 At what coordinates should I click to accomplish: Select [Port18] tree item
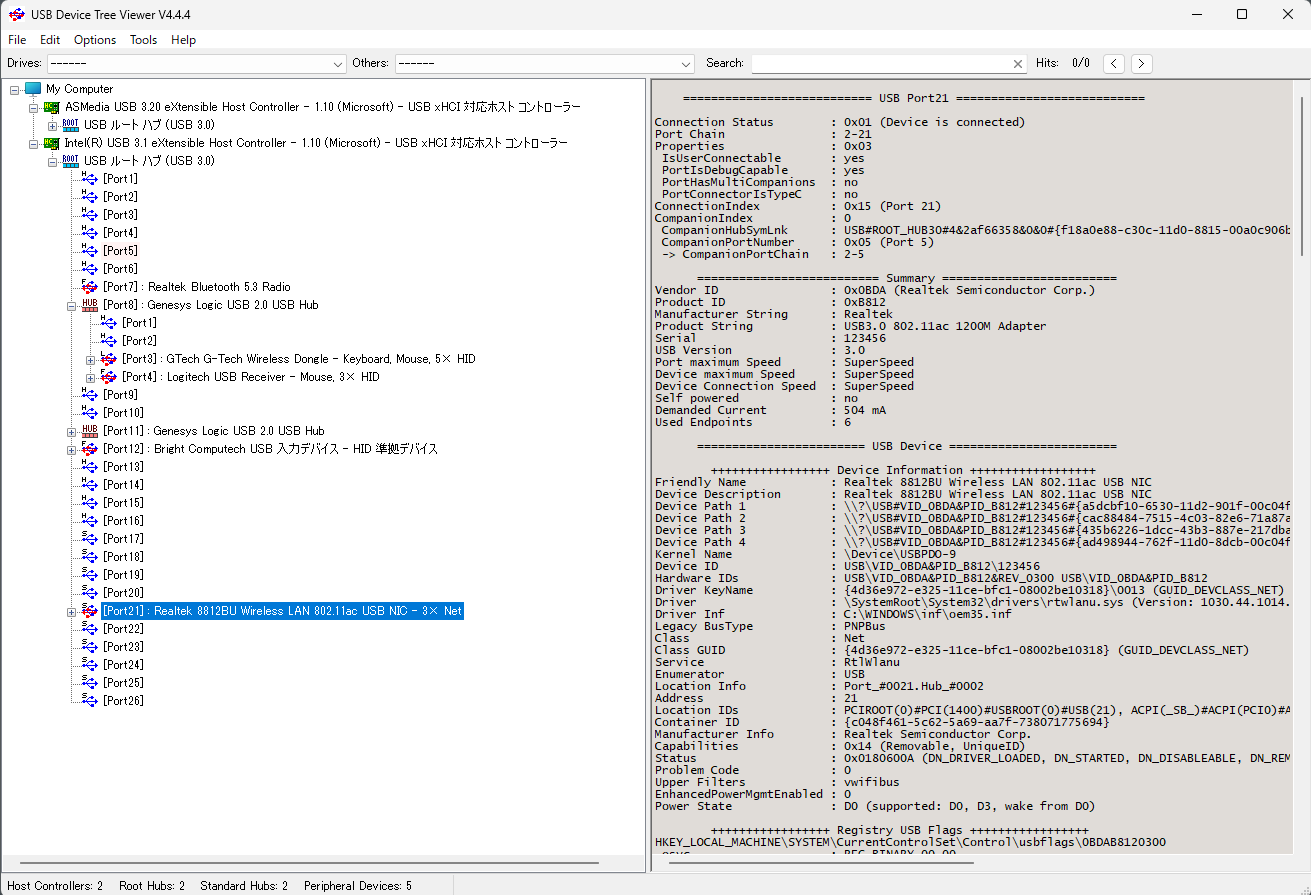pos(123,557)
